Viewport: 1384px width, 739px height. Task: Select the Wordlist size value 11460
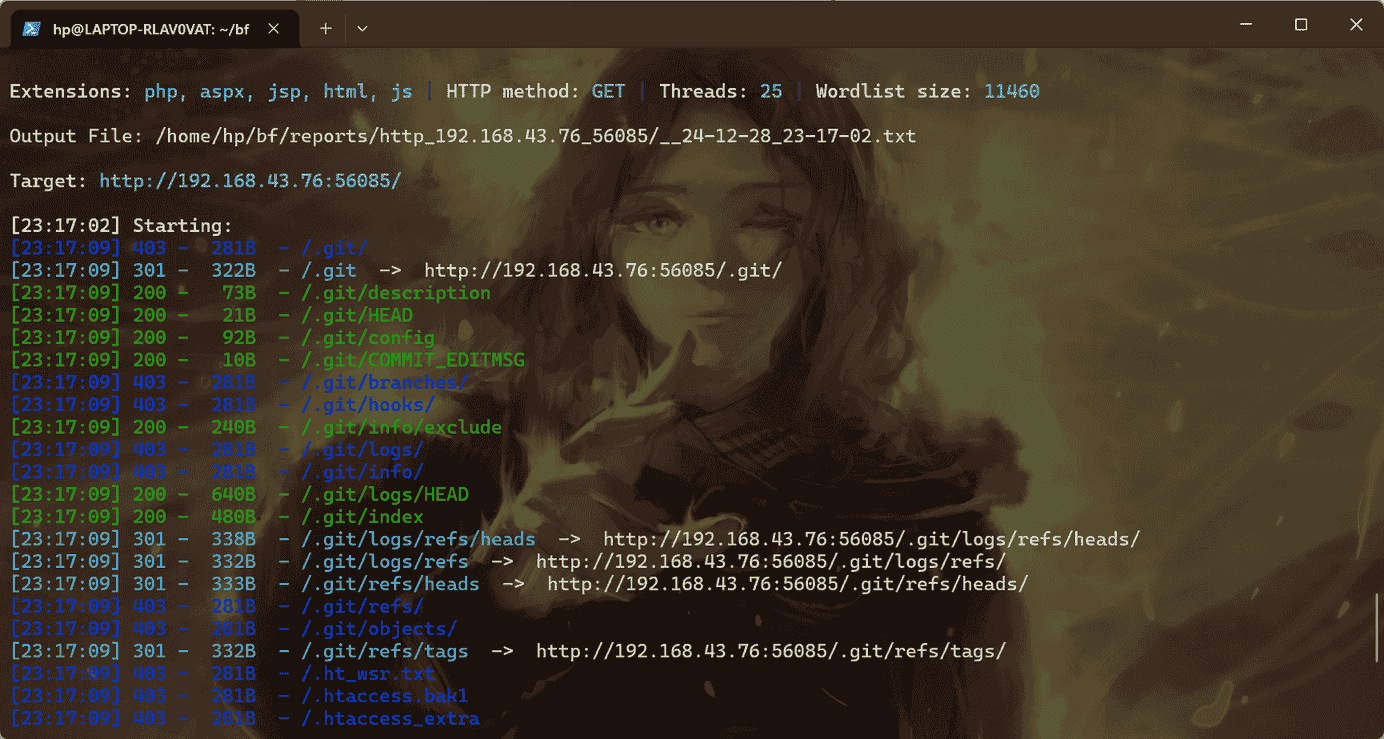(x=1011, y=91)
